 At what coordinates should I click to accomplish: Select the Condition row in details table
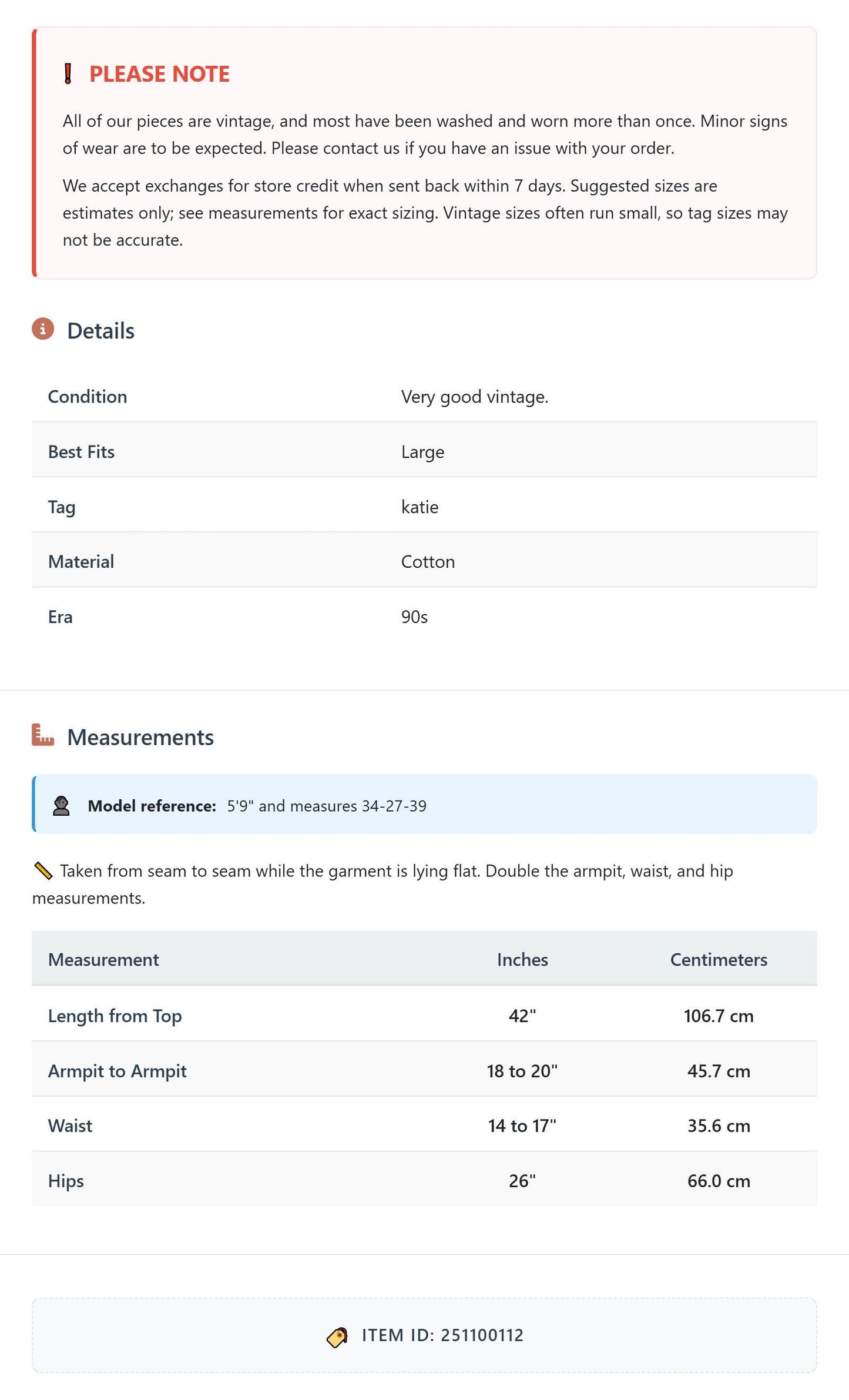[424, 397]
